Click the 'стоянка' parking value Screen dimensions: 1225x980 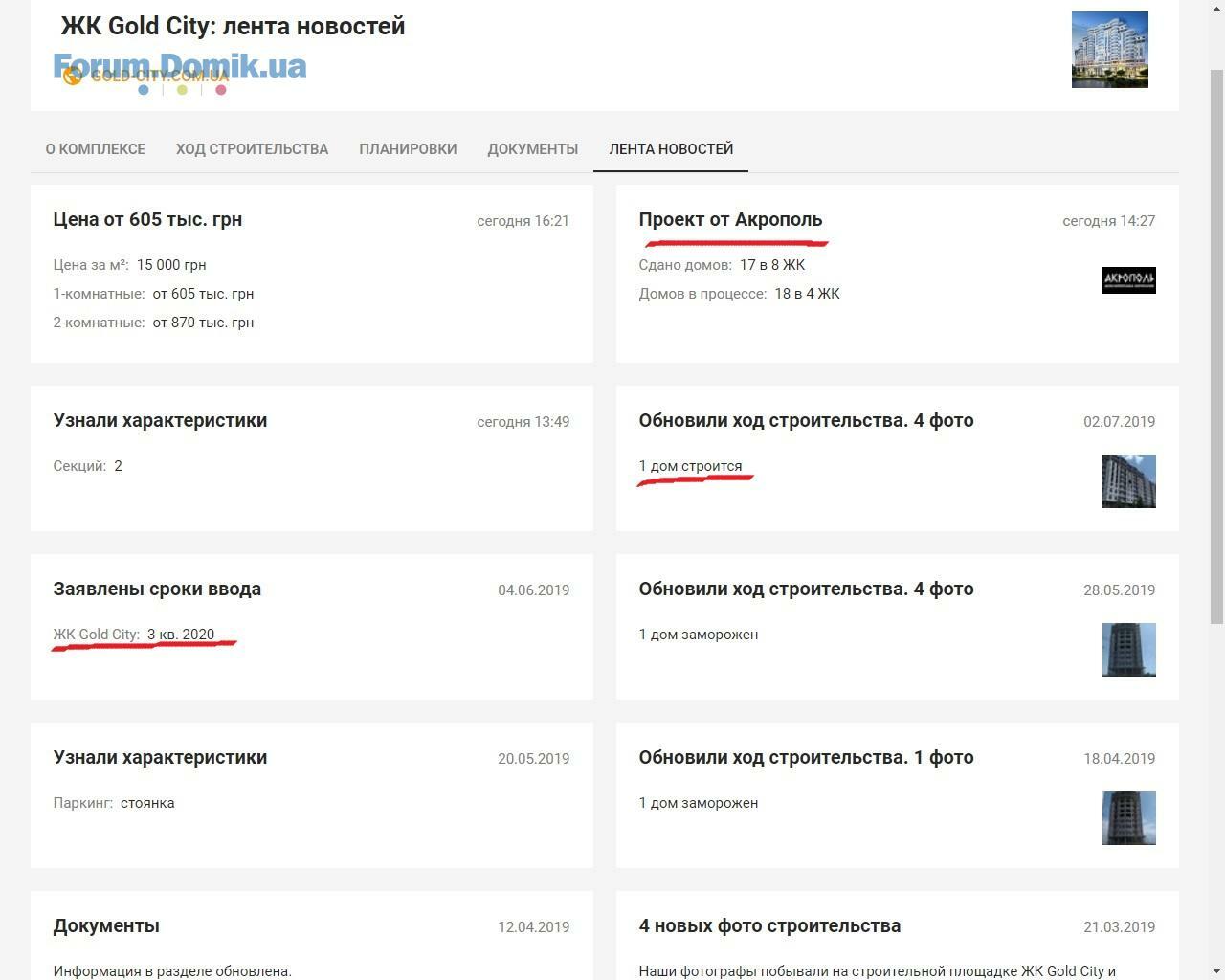147,803
